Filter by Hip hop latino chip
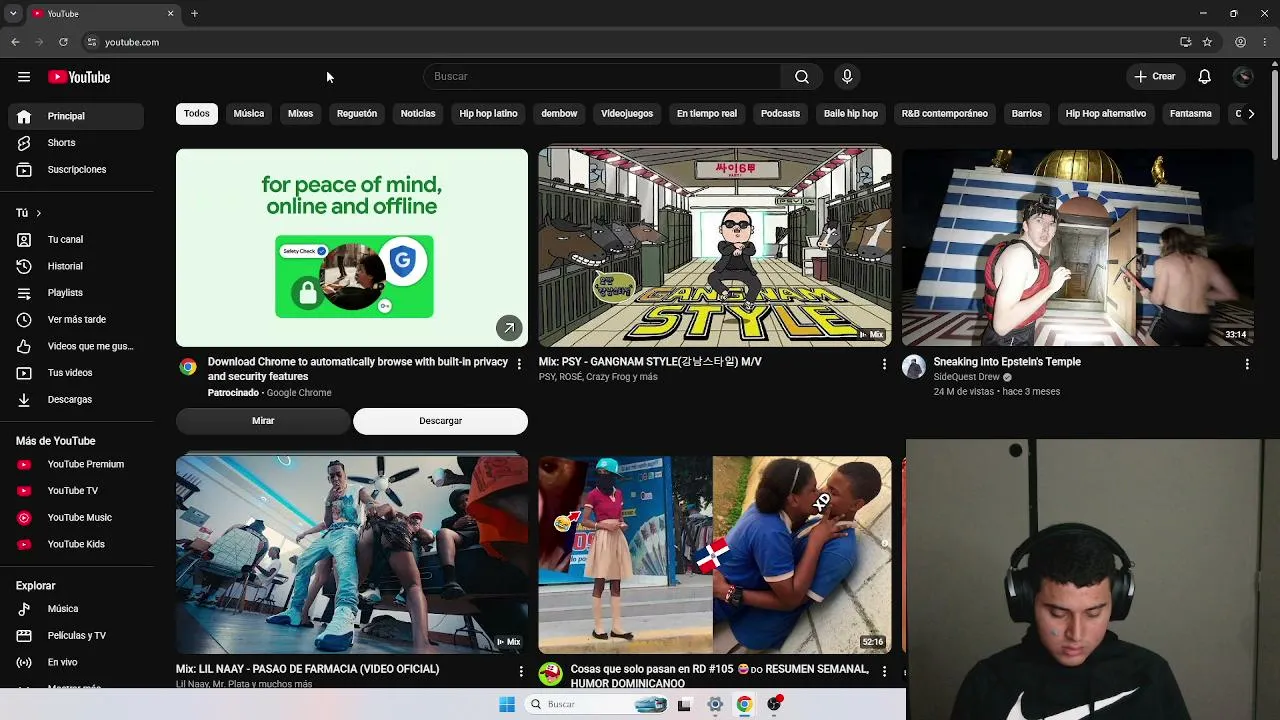Screen dimensions: 1280x720 coord(488,114)
